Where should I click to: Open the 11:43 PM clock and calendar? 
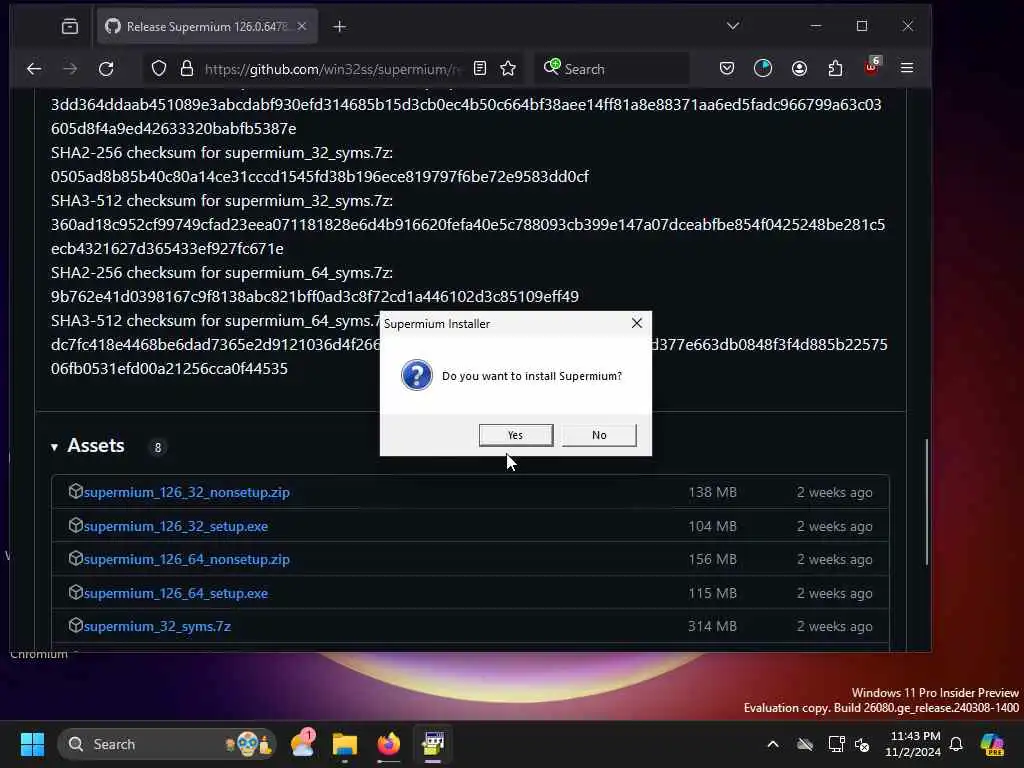coord(912,744)
